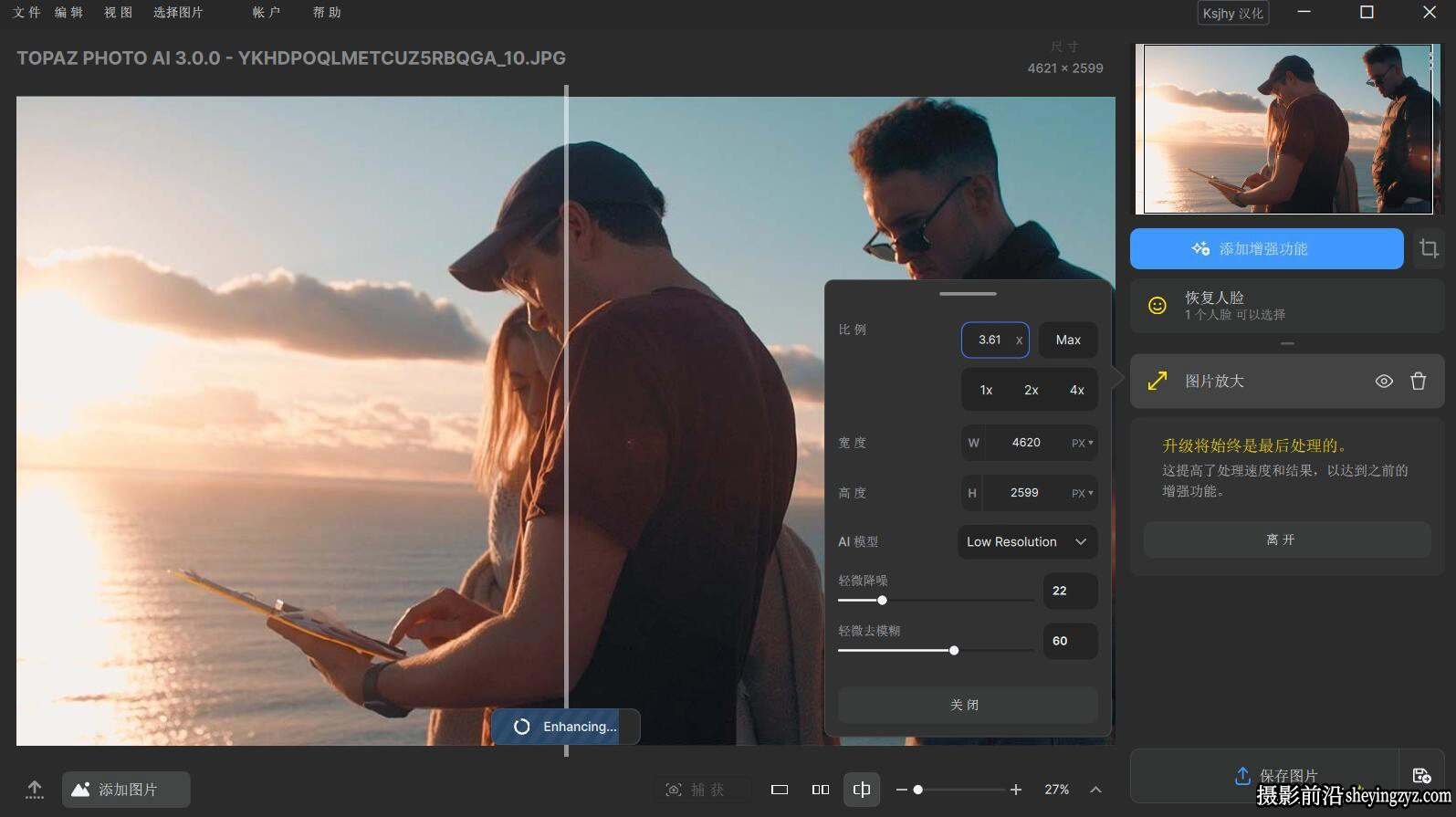
Task: Delete 图片放大 enhancement with trash icon
Action: (1418, 382)
